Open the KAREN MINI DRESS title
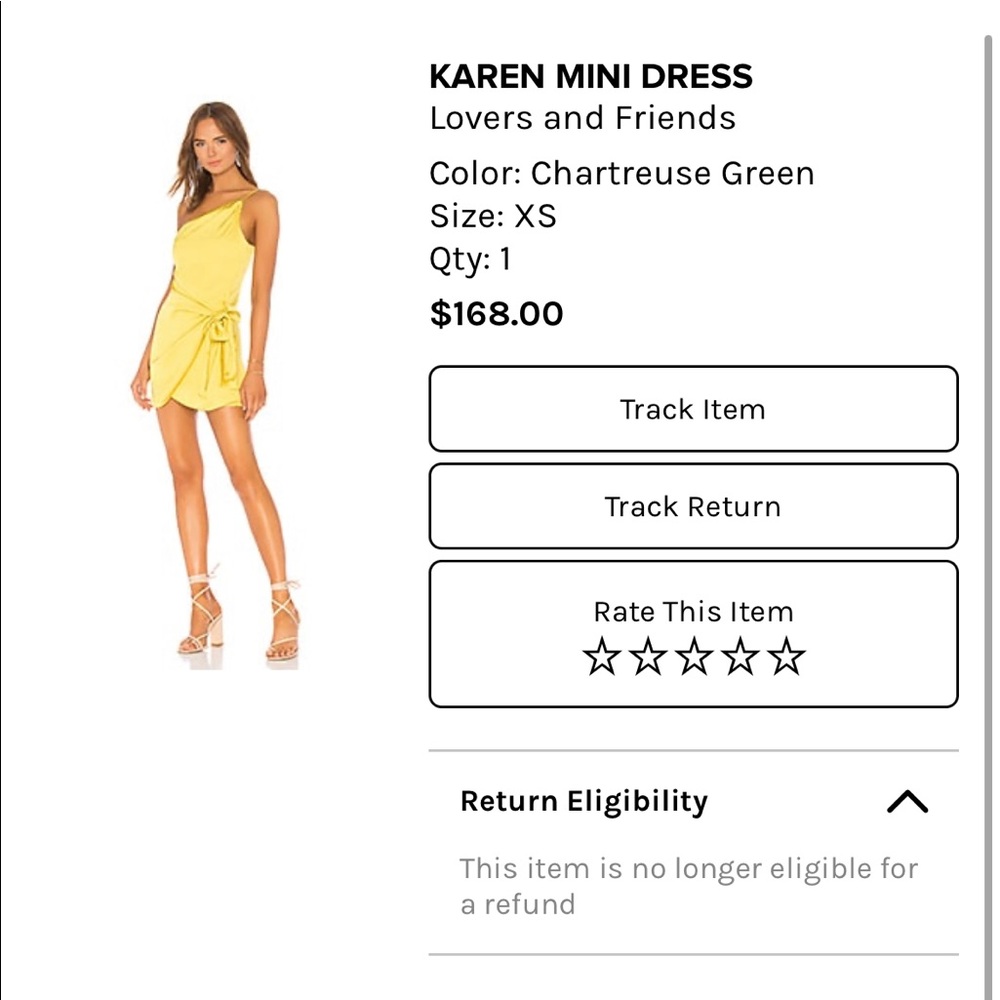 (x=591, y=77)
